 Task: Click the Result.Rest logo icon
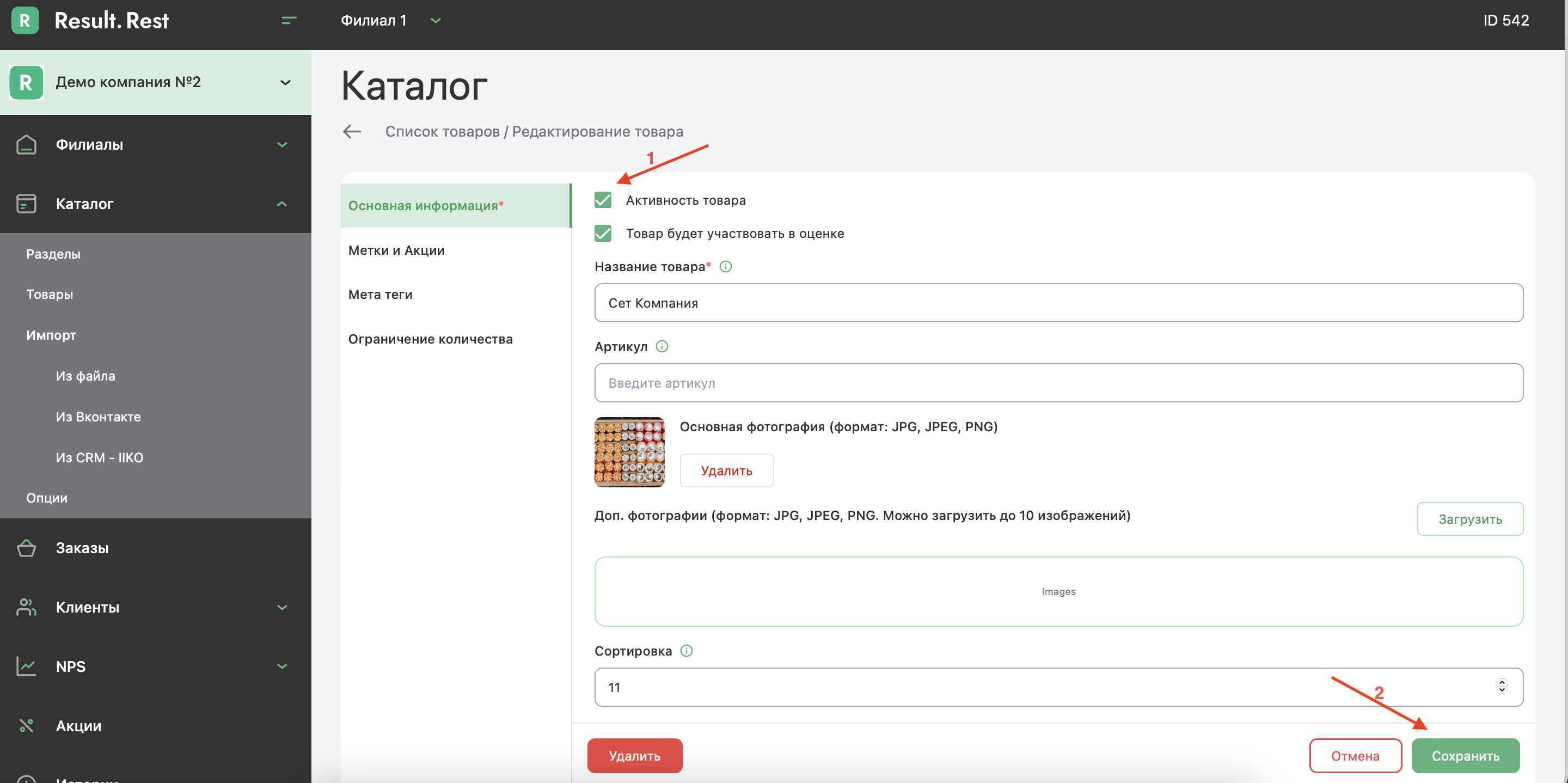(x=25, y=21)
